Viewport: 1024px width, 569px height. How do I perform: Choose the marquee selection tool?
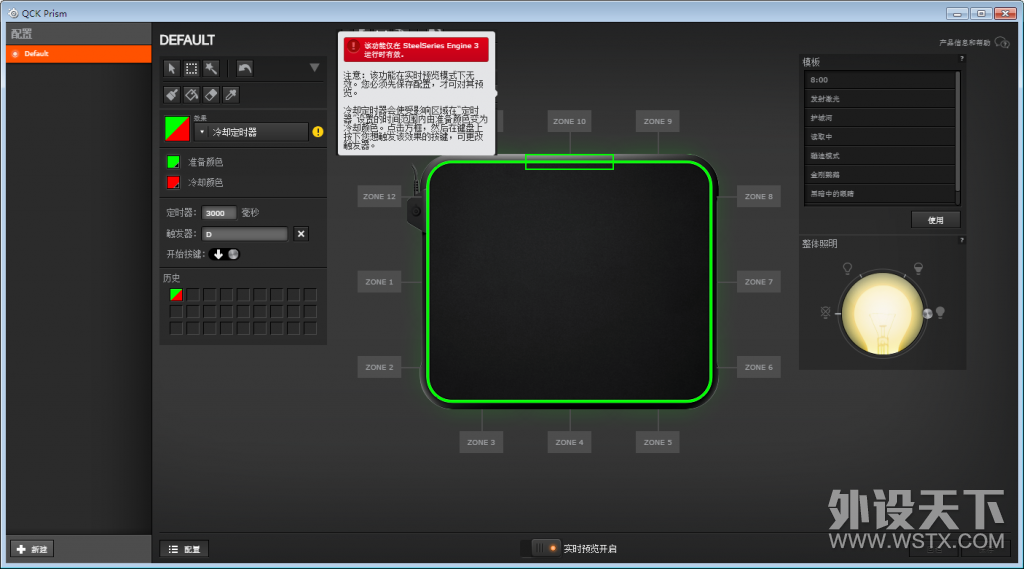[191, 69]
